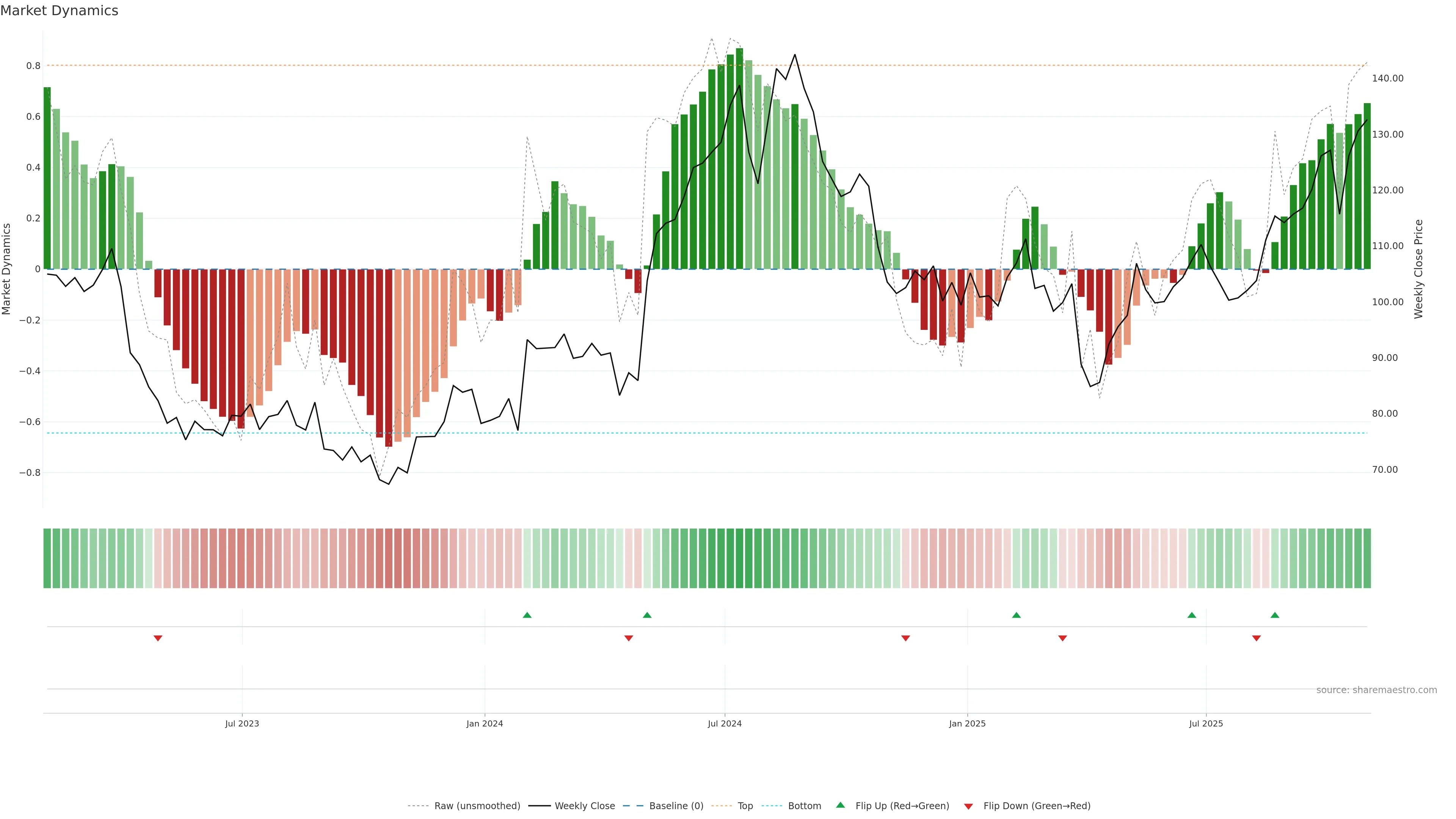Click the rightmost green flip-up triangle marker

(1274, 615)
